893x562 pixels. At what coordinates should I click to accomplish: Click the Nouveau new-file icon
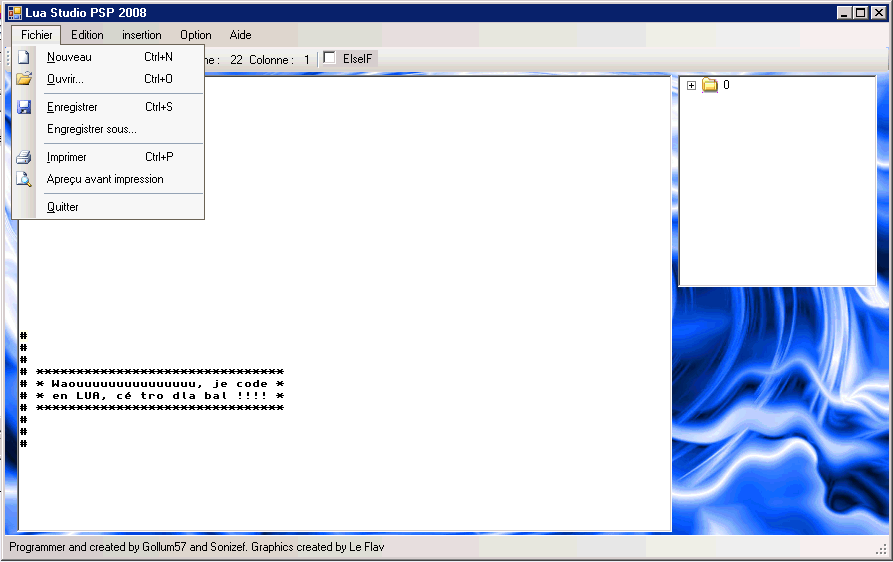23,57
